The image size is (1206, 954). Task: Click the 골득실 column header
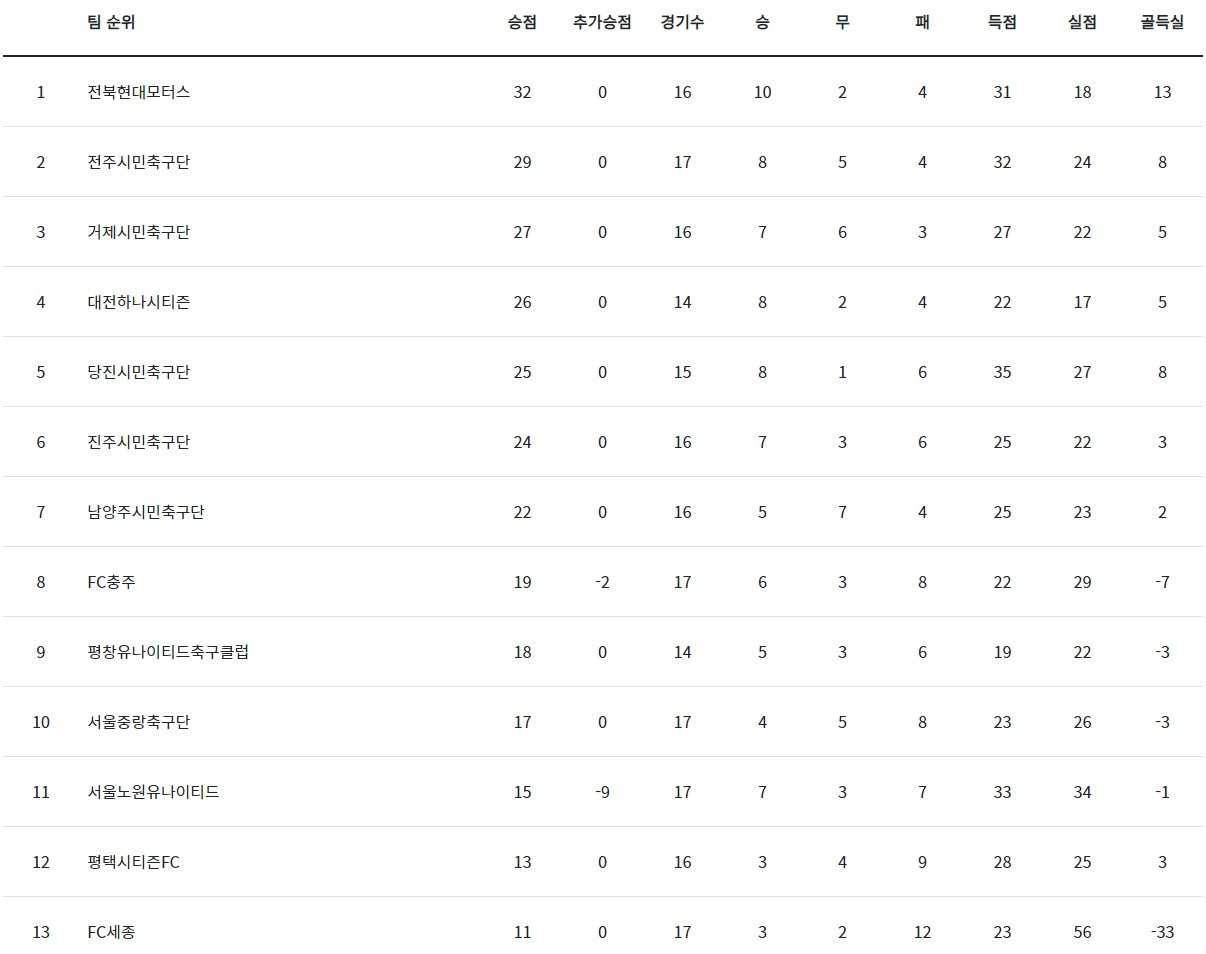(1162, 22)
